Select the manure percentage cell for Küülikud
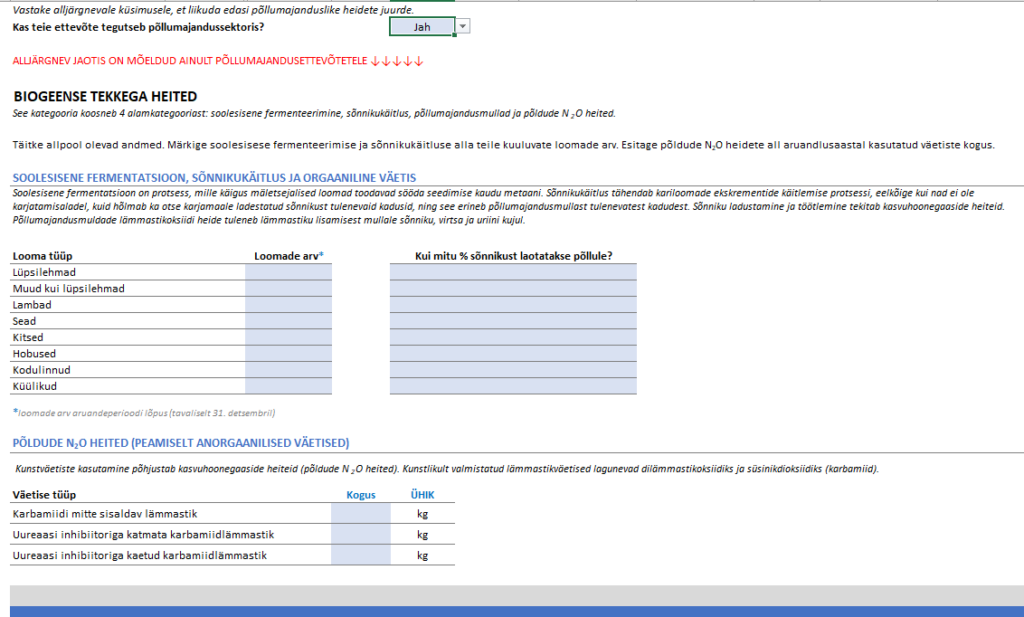The image size is (1024, 617). [x=513, y=386]
